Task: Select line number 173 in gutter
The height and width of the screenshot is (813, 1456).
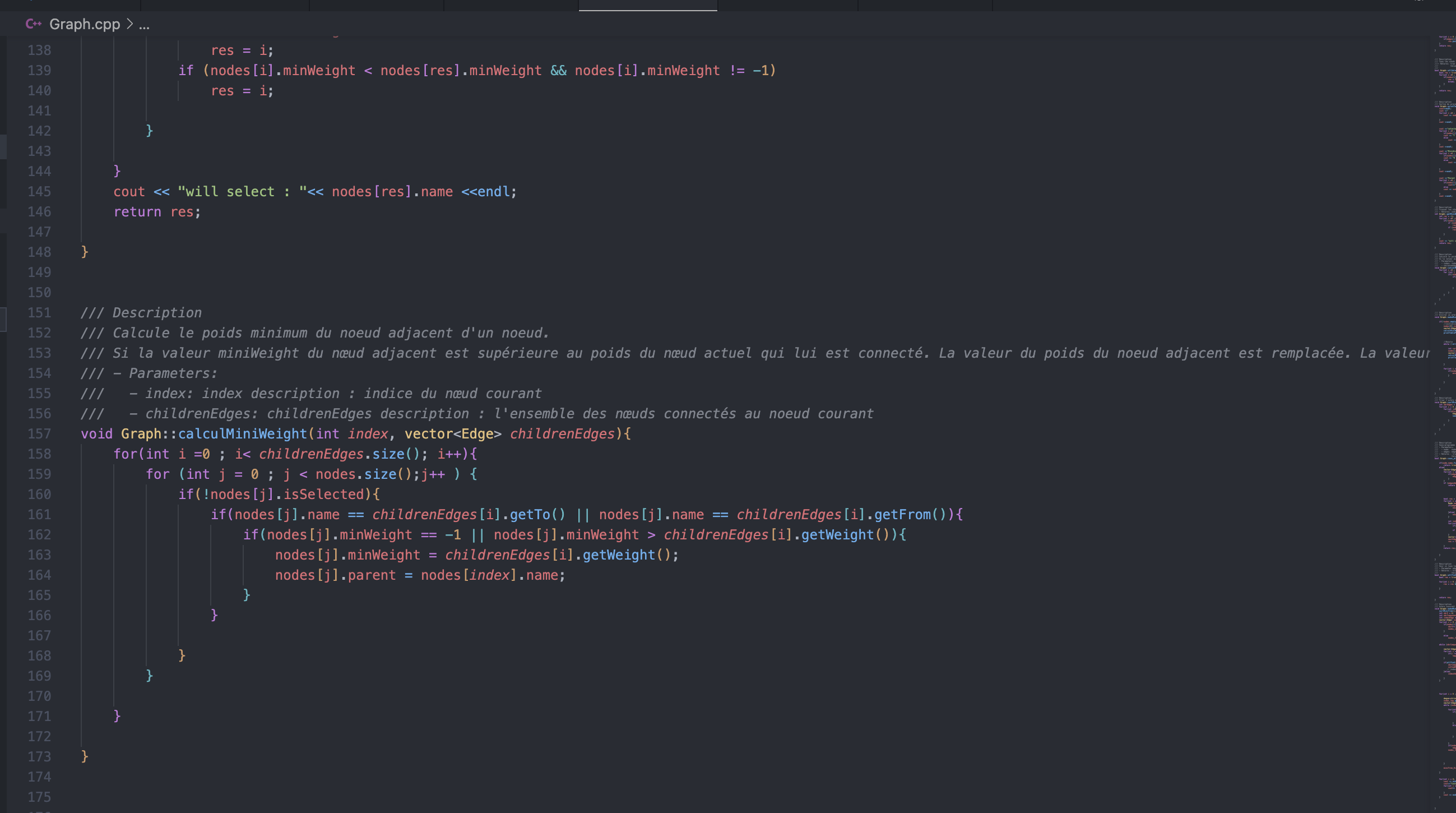Action: click(x=39, y=756)
